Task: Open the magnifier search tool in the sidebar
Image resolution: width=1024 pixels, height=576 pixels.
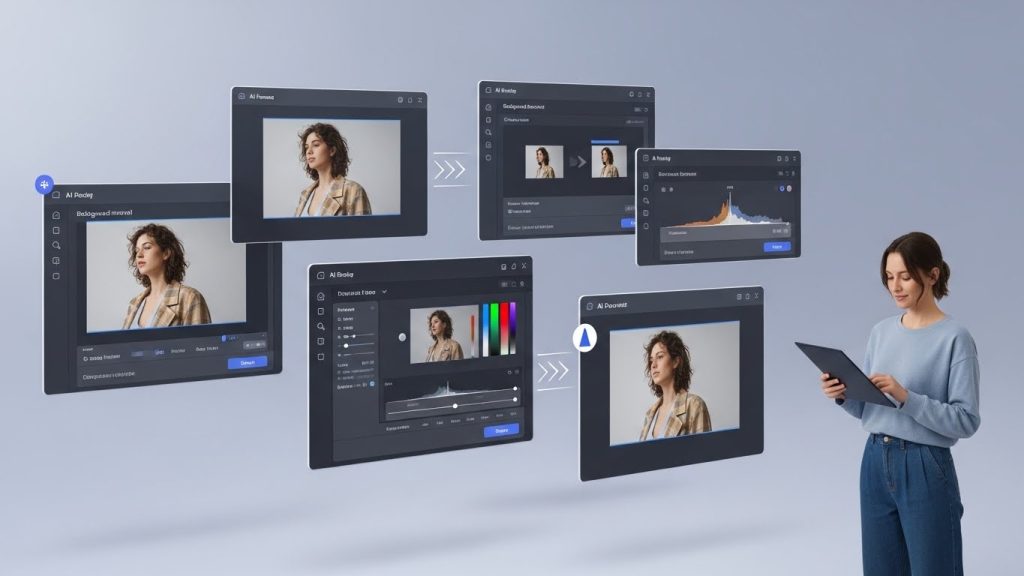Action: pos(56,247)
